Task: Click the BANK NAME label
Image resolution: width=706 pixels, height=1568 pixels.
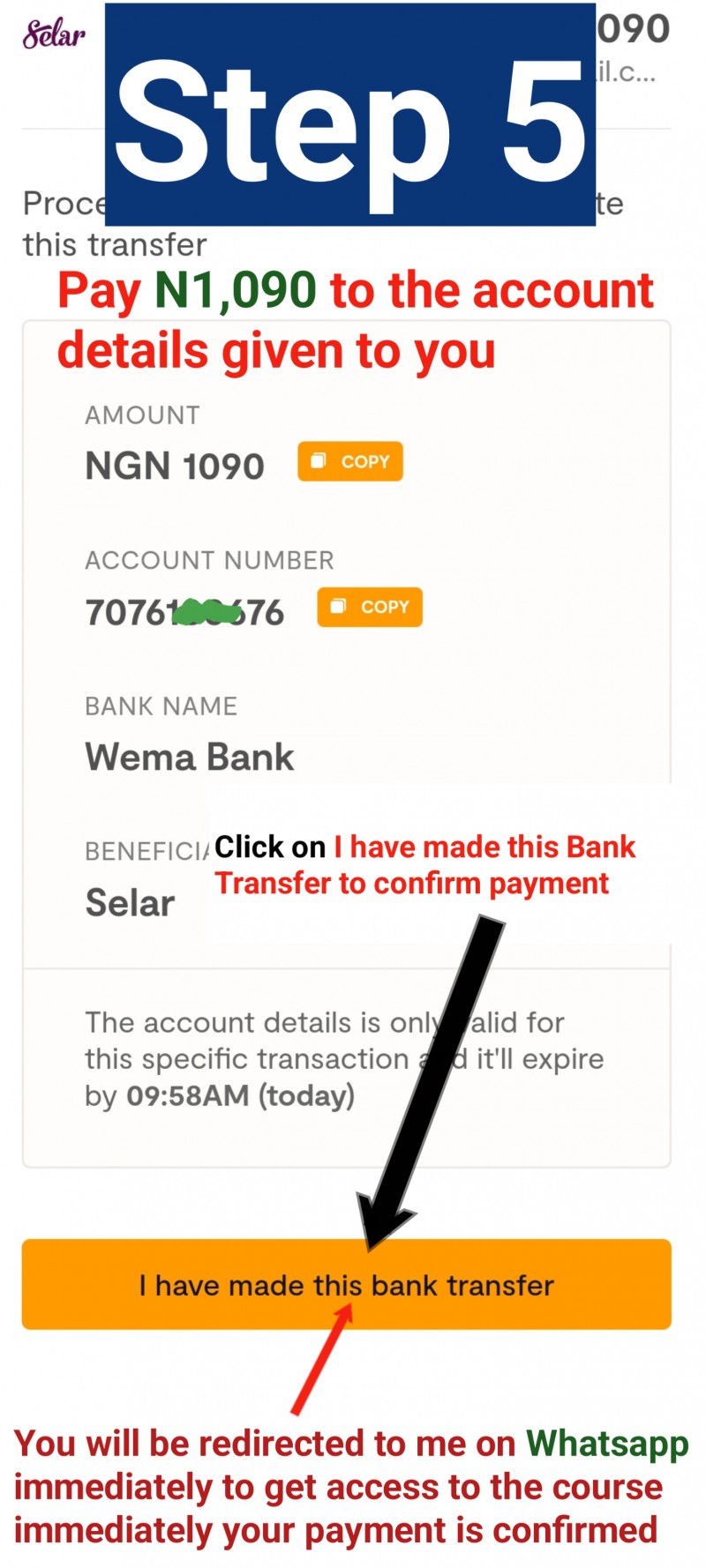Action: tap(161, 706)
